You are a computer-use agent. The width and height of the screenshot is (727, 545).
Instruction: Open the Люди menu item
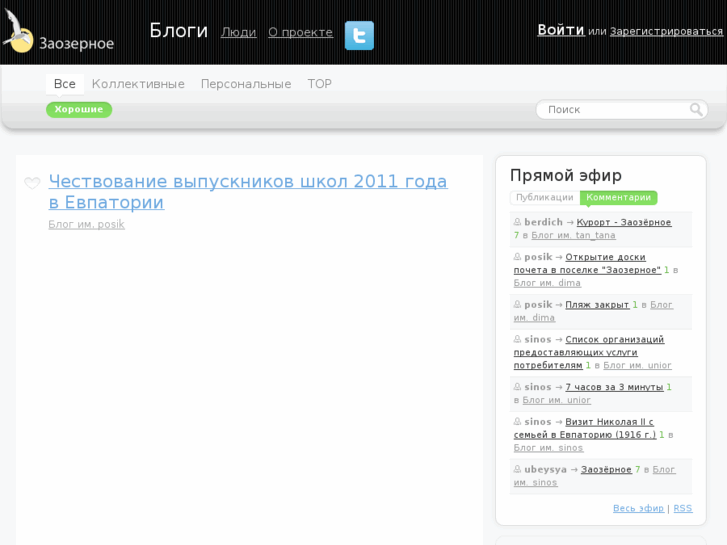238,32
